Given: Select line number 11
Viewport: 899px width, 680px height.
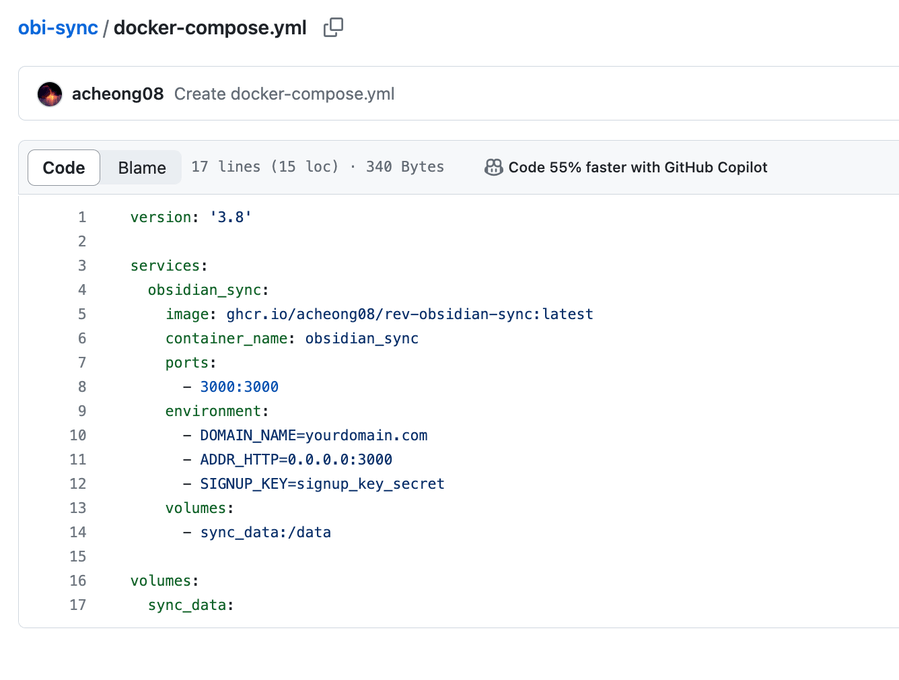Looking at the screenshot, I should [x=78, y=459].
